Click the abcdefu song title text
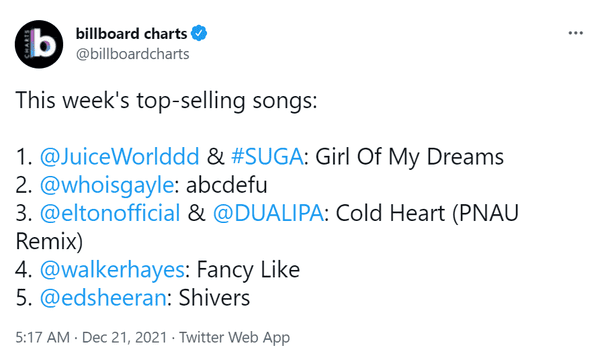 (x=227, y=185)
